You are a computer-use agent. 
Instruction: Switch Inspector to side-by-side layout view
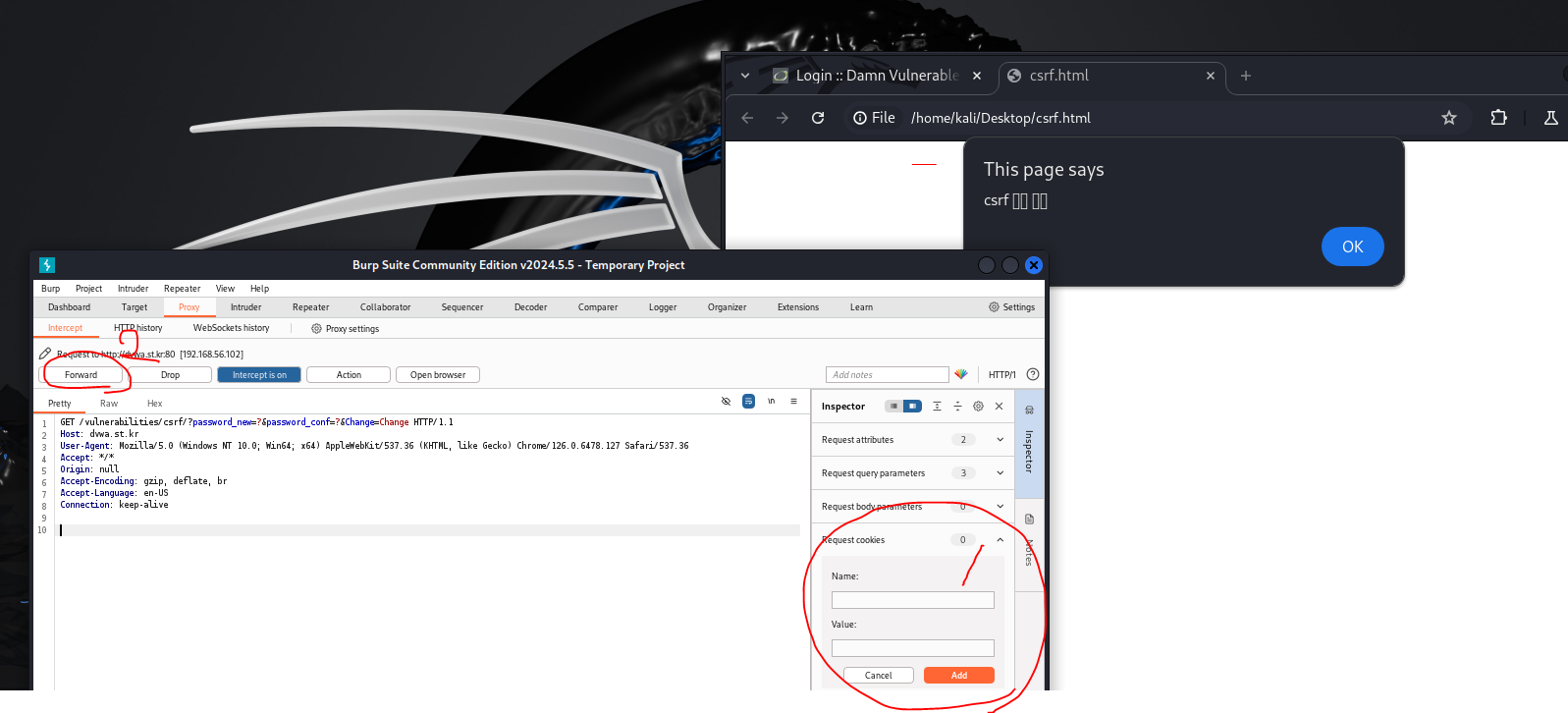[912, 406]
